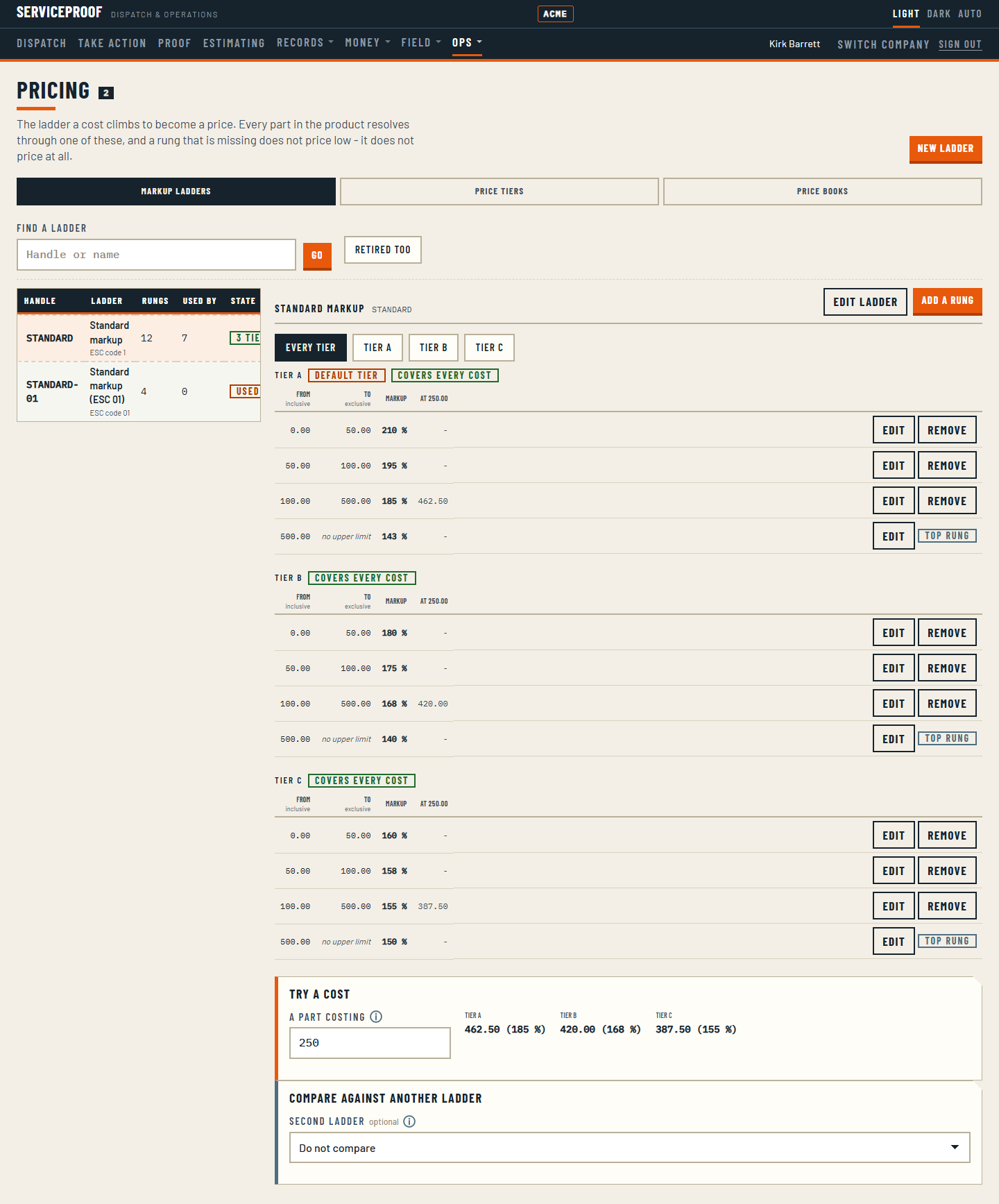This screenshot has width=999, height=1204.
Task: Switch theme to Dark mode
Action: (939, 14)
